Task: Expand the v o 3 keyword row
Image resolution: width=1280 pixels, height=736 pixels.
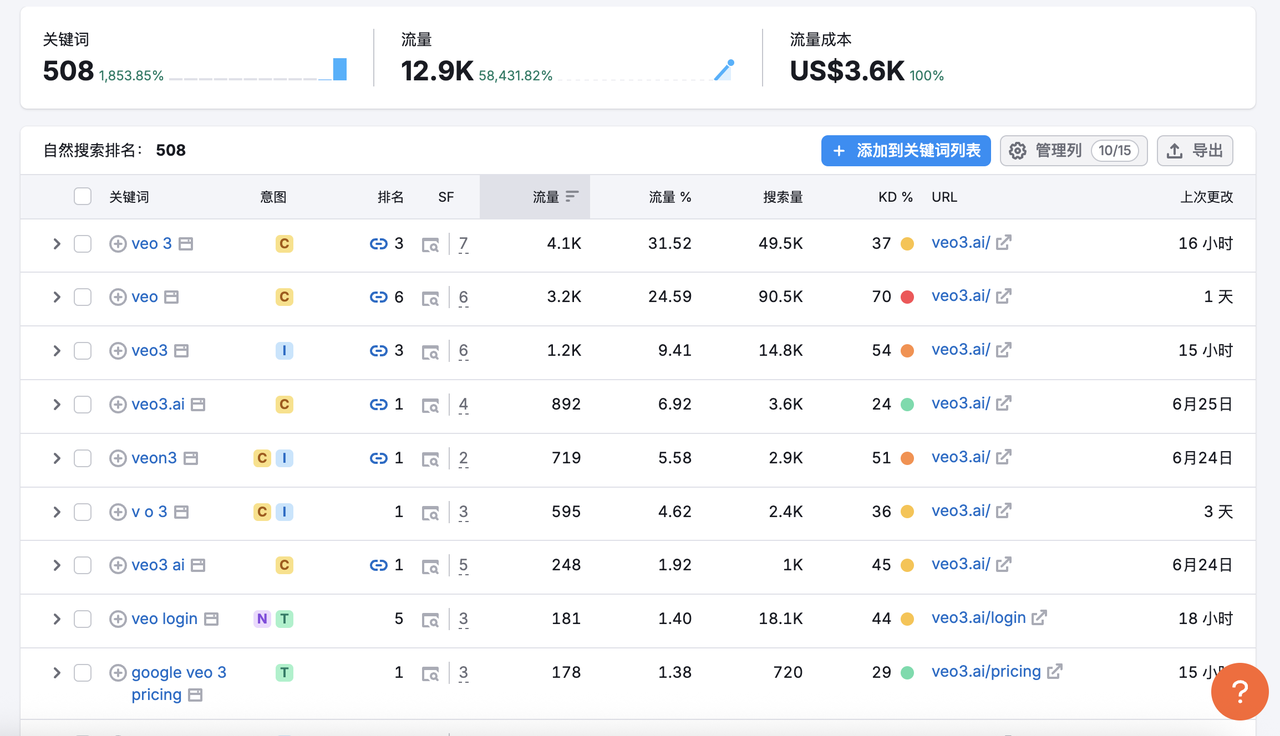Action: pyautogui.click(x=57, y=512)
